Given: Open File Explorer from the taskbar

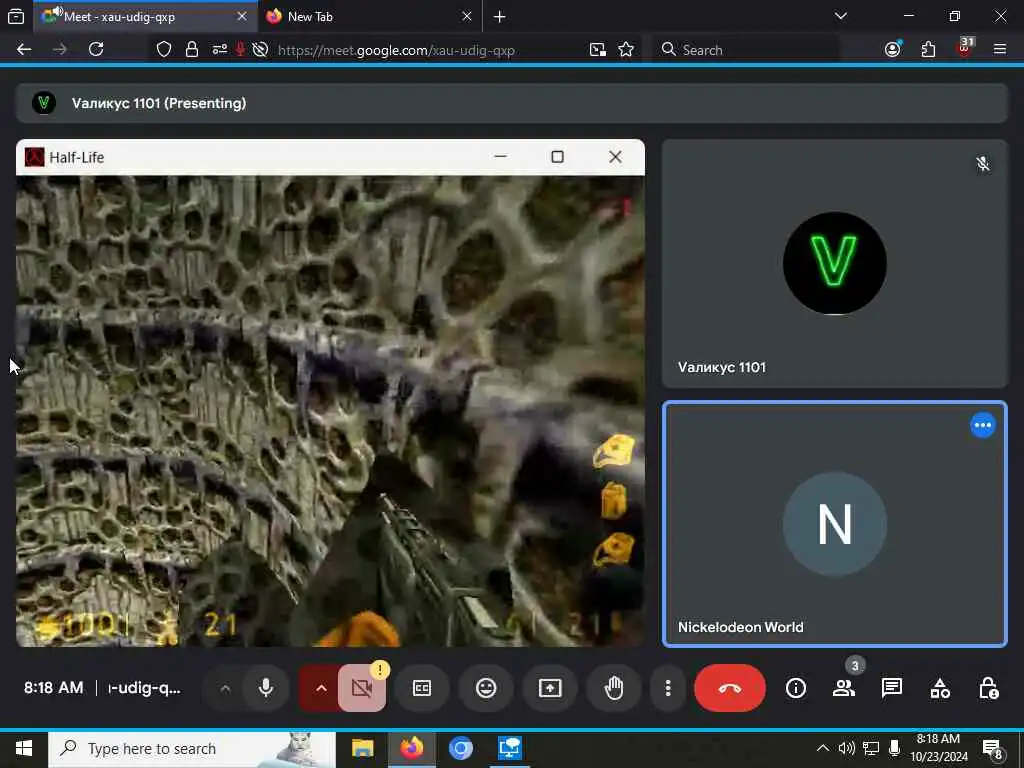Looking at the screenshot, I should click(x=362, y=748).
